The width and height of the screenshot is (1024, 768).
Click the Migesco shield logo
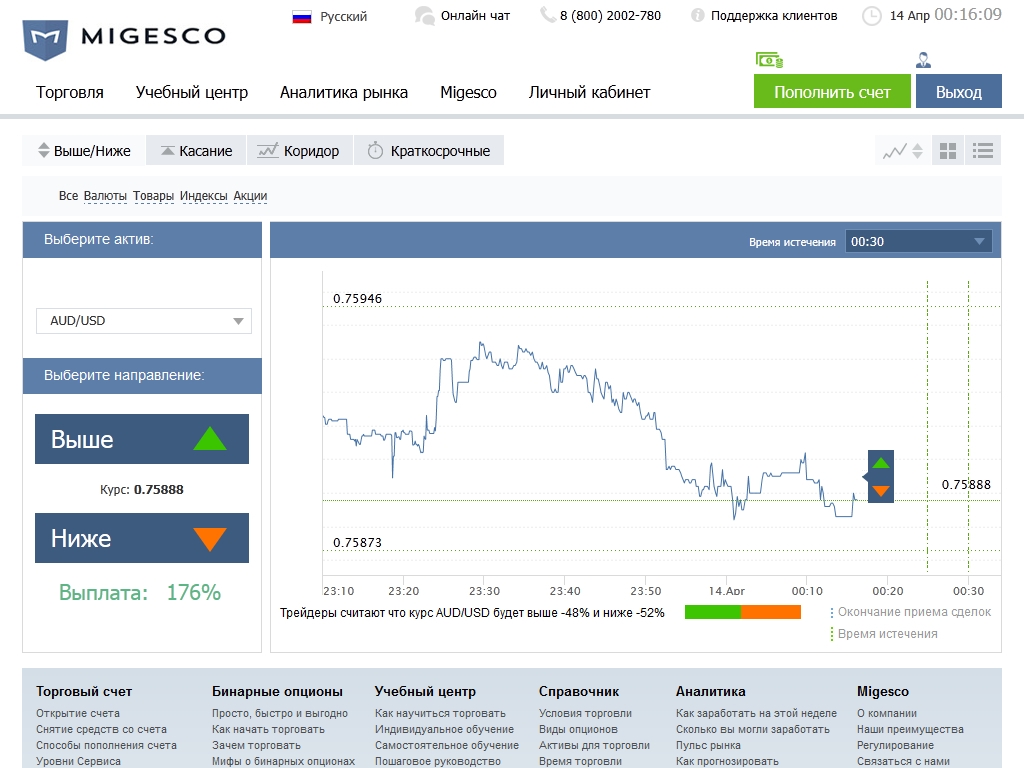pos(45,39)
